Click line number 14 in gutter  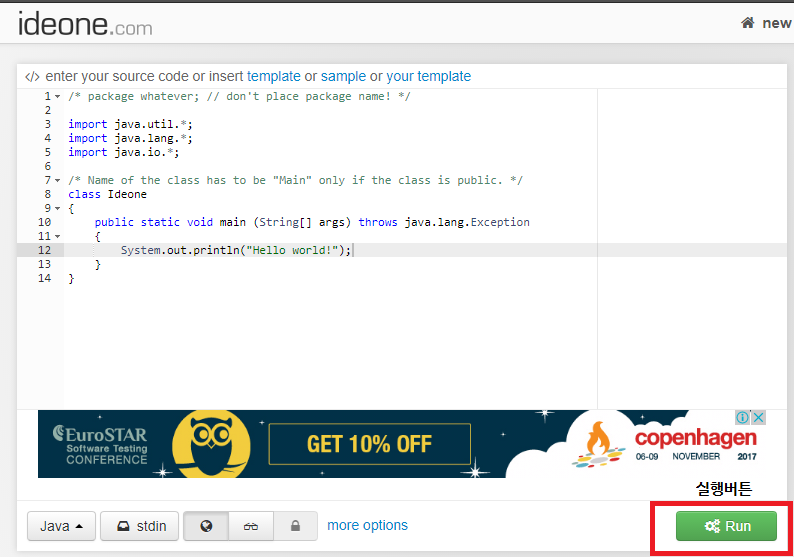pos(45,278)
